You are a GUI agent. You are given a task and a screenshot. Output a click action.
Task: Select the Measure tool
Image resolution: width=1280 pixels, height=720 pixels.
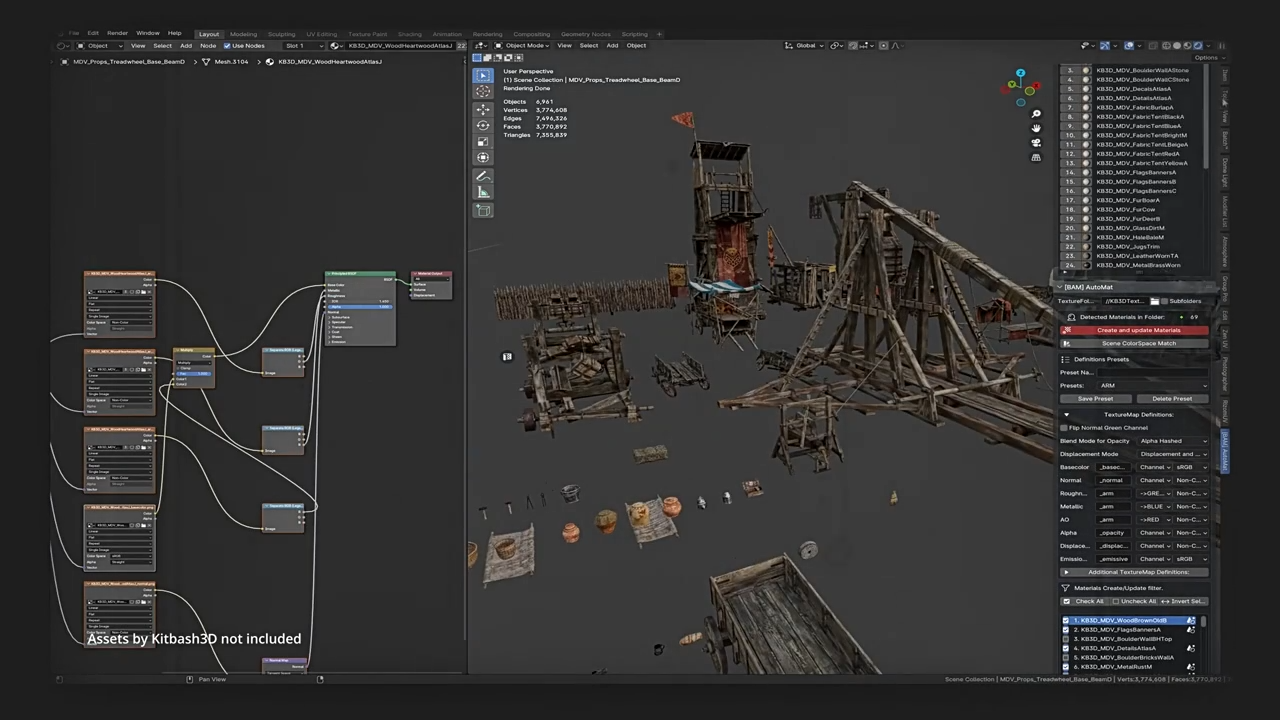point(483,192)
